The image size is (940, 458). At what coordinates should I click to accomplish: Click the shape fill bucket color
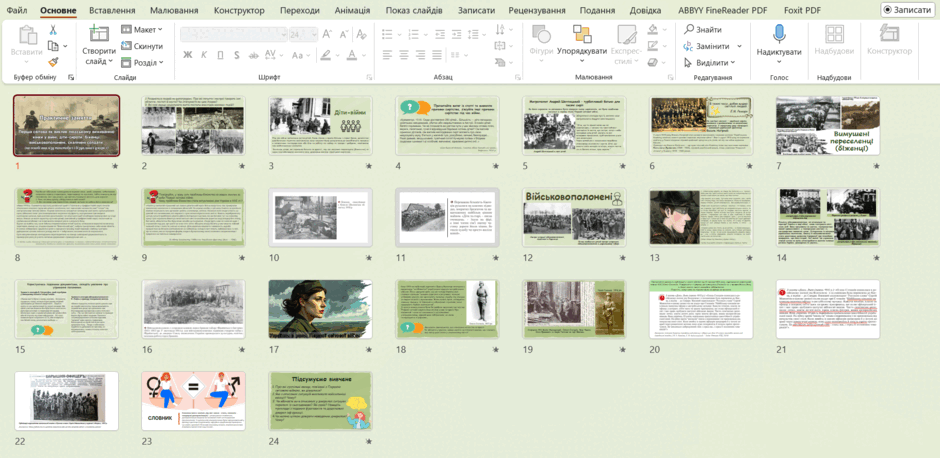651,29
